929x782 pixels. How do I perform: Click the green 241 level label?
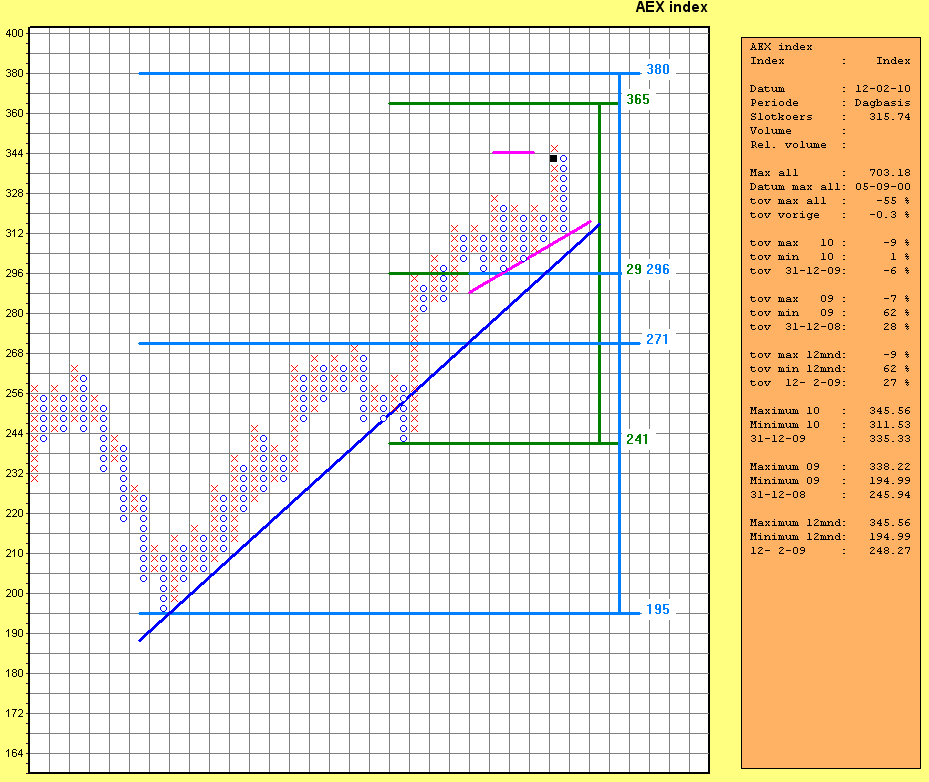pos(637,439)
